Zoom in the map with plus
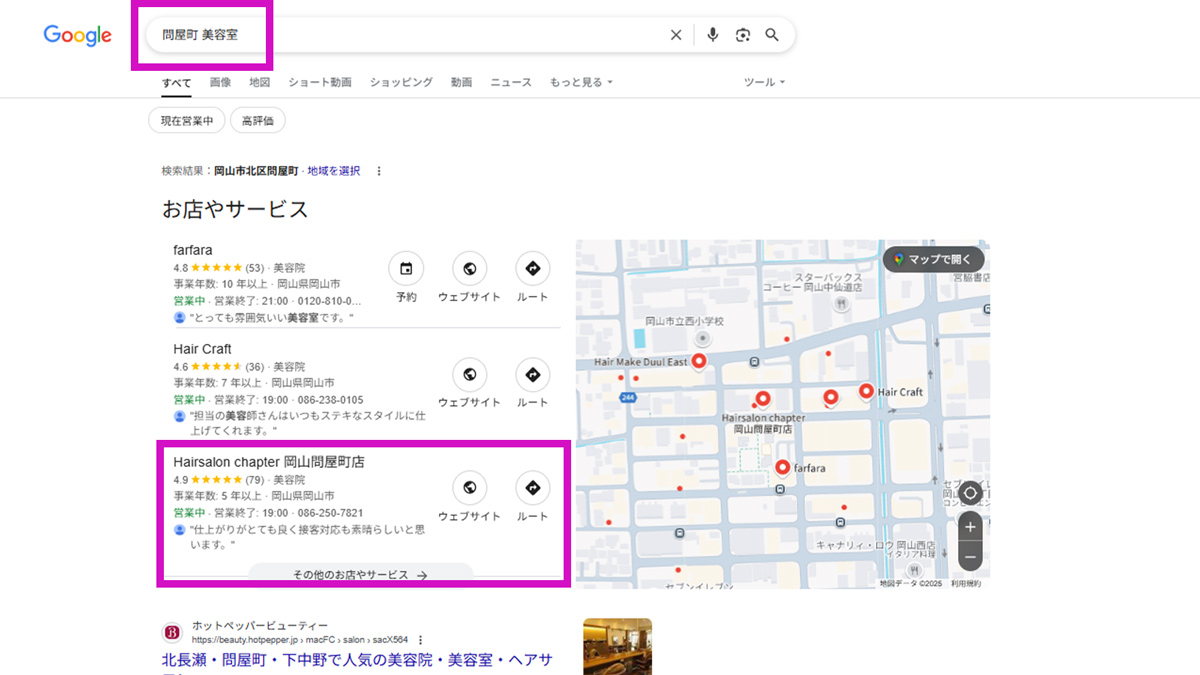The height and width of the screenshot is (675, 1200). pos(970,527)
